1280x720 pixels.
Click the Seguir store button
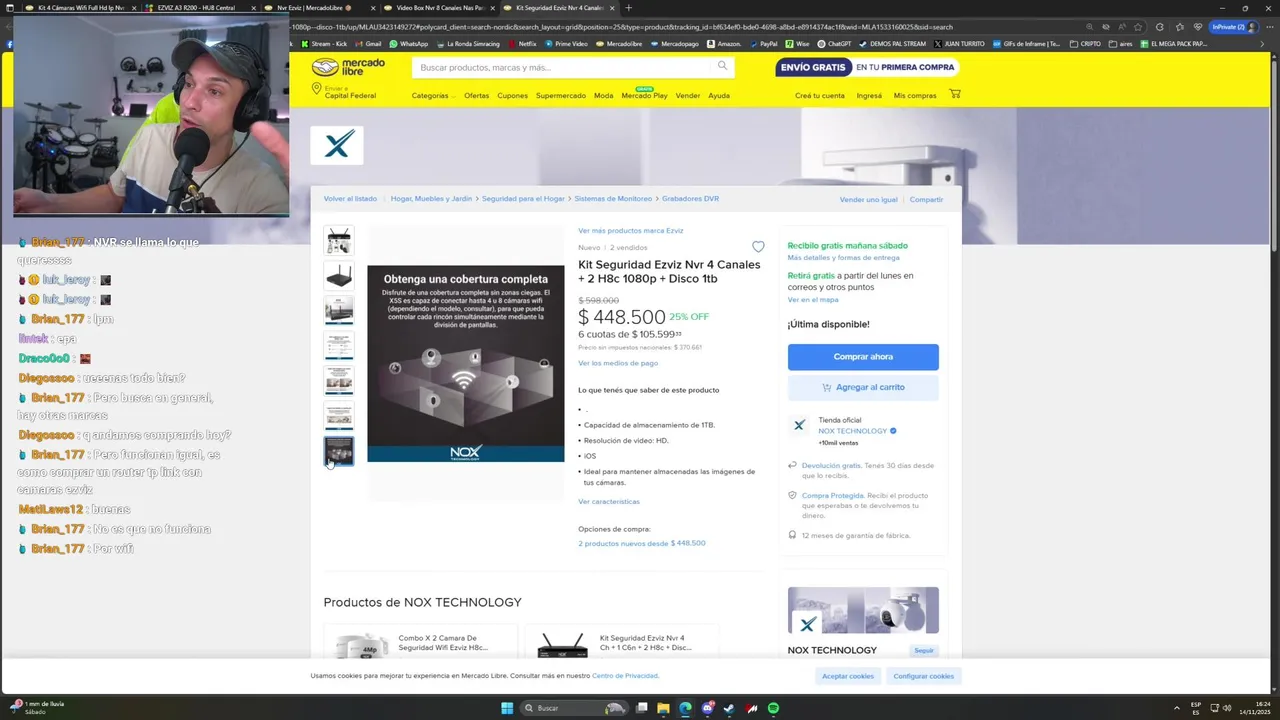[924, 650]
